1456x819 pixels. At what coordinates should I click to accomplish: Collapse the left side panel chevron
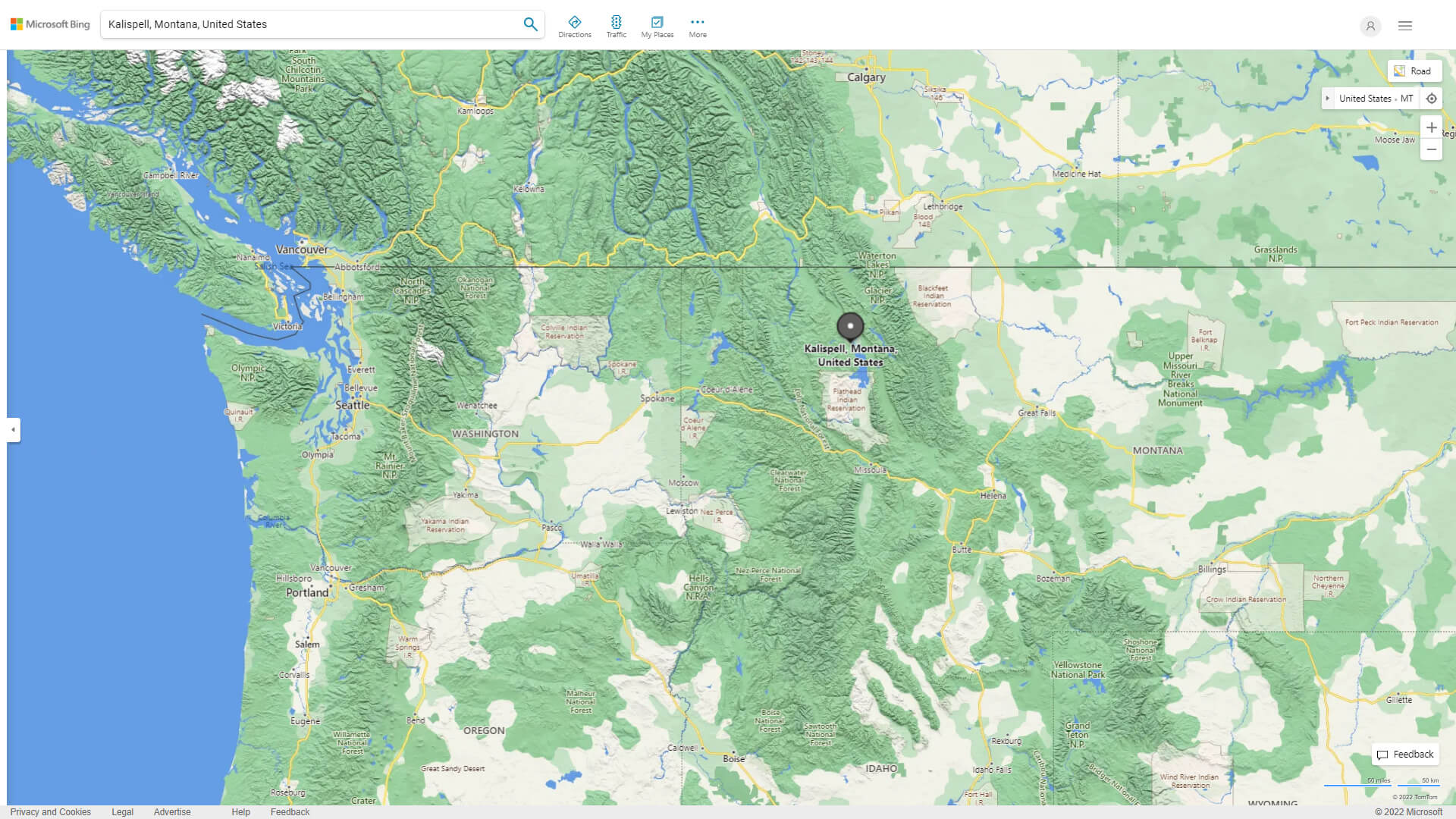point(13,430)
